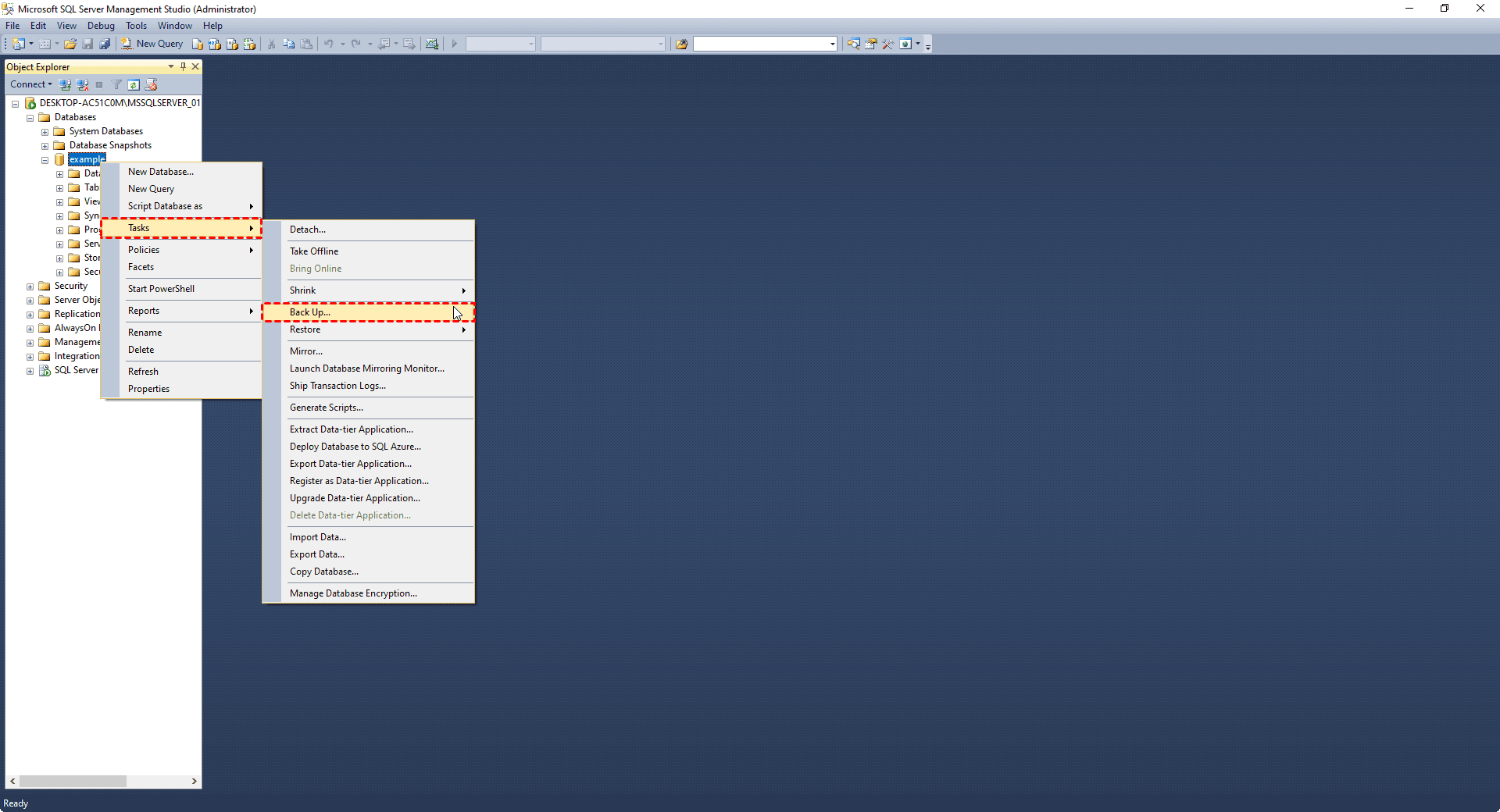Choose Start PowerShell from context menu
Image resolution: width=1500 pixels, height=812 pixels.
(181, 289)
